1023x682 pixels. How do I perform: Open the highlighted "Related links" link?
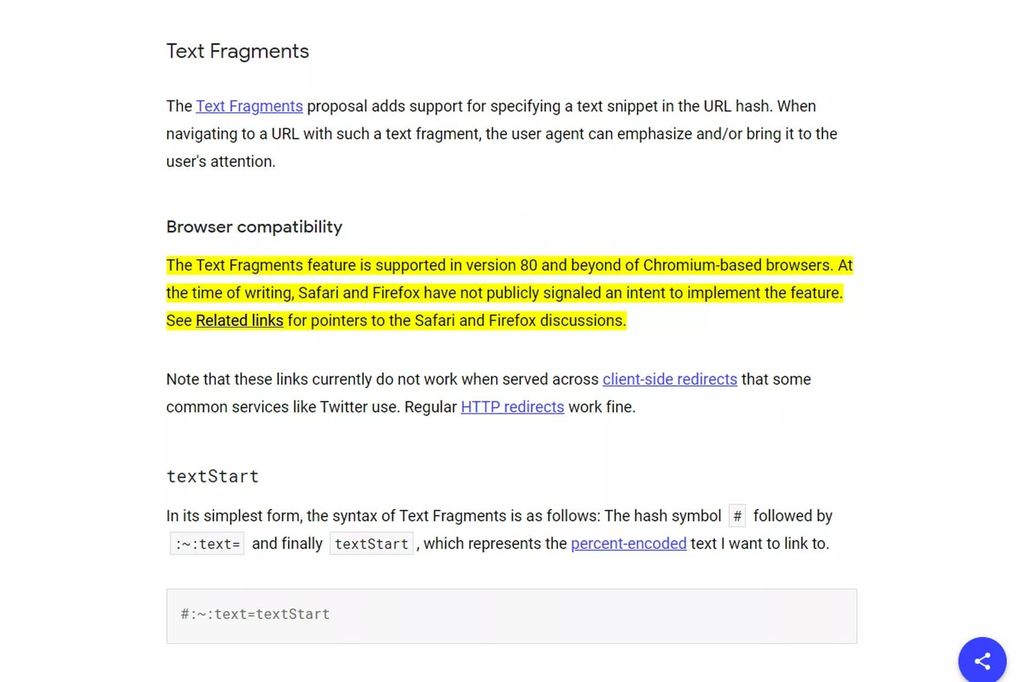pyautogui.click(x=238, y=320)
